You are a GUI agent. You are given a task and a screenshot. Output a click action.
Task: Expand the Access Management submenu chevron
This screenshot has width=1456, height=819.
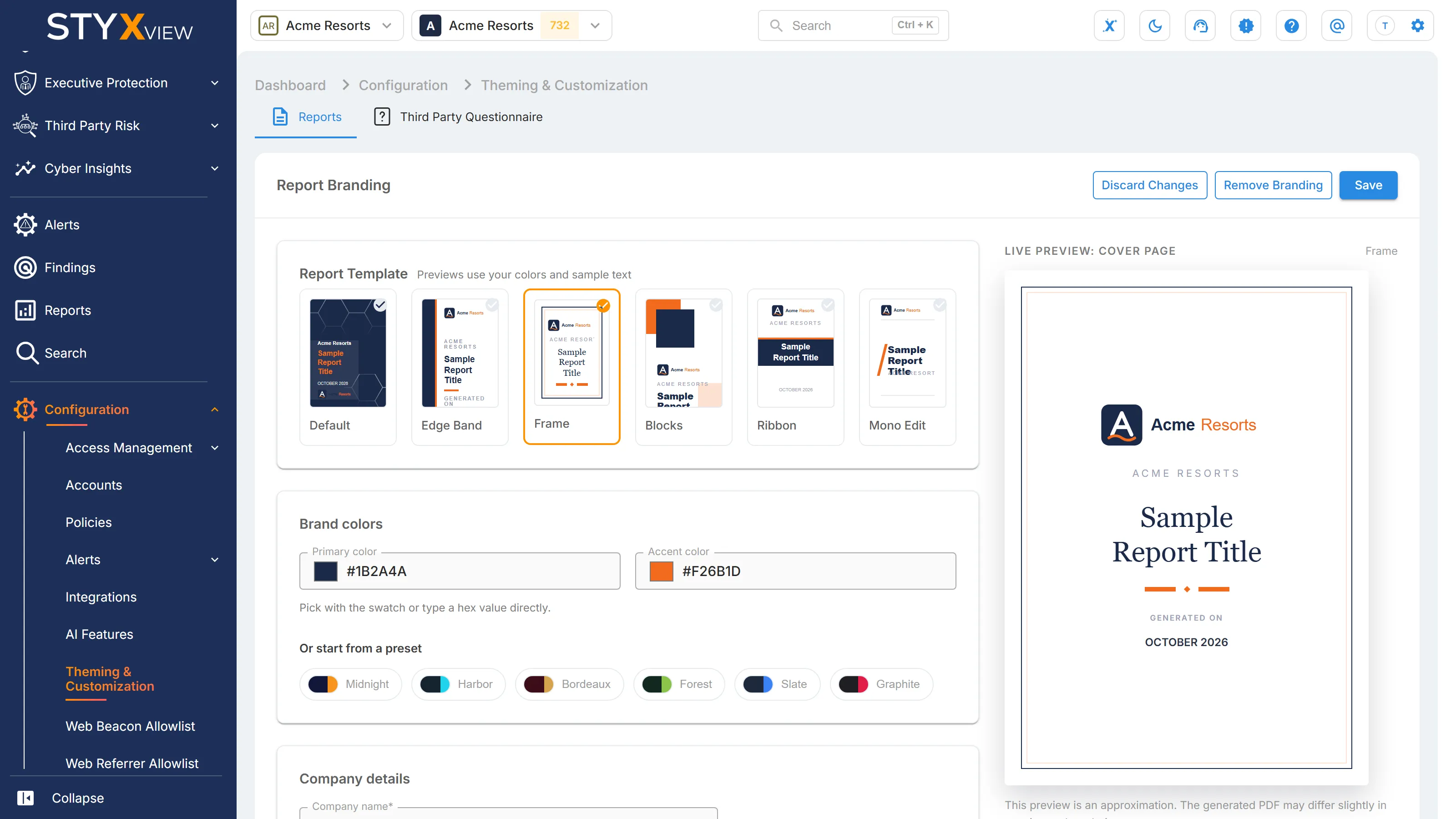pyautogui.click(x=215, y=448)
